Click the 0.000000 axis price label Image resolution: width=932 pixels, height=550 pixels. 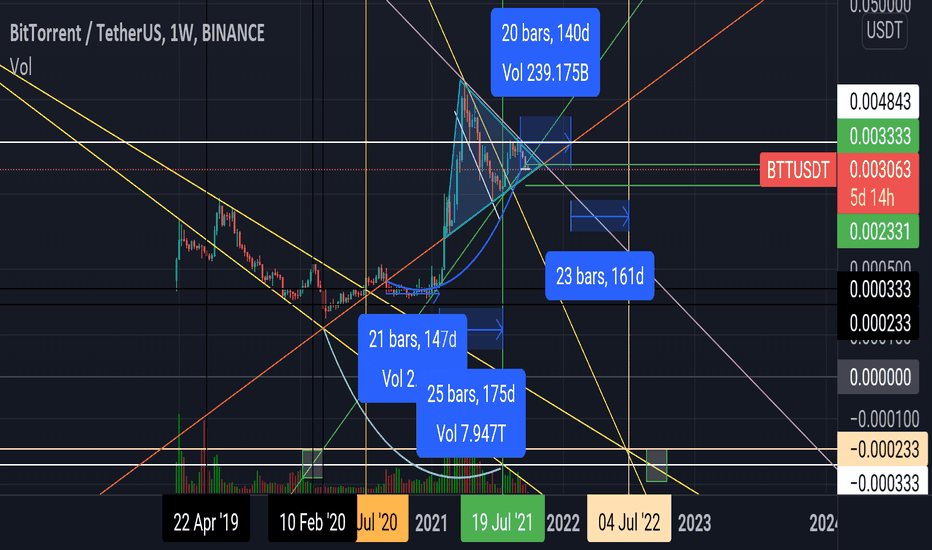[x=880, y=377]
